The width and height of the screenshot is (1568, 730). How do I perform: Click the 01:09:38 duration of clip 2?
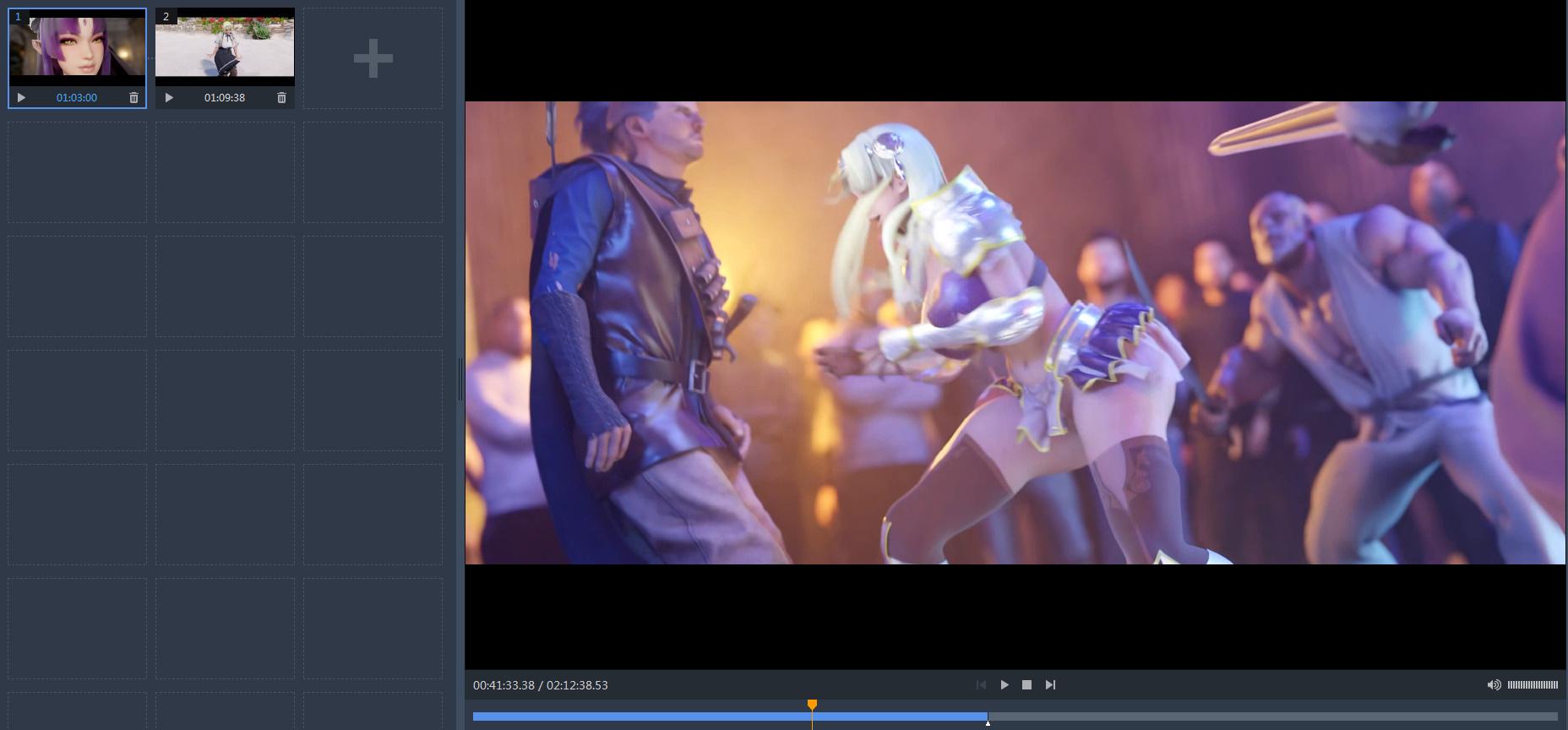pos(225,98)
